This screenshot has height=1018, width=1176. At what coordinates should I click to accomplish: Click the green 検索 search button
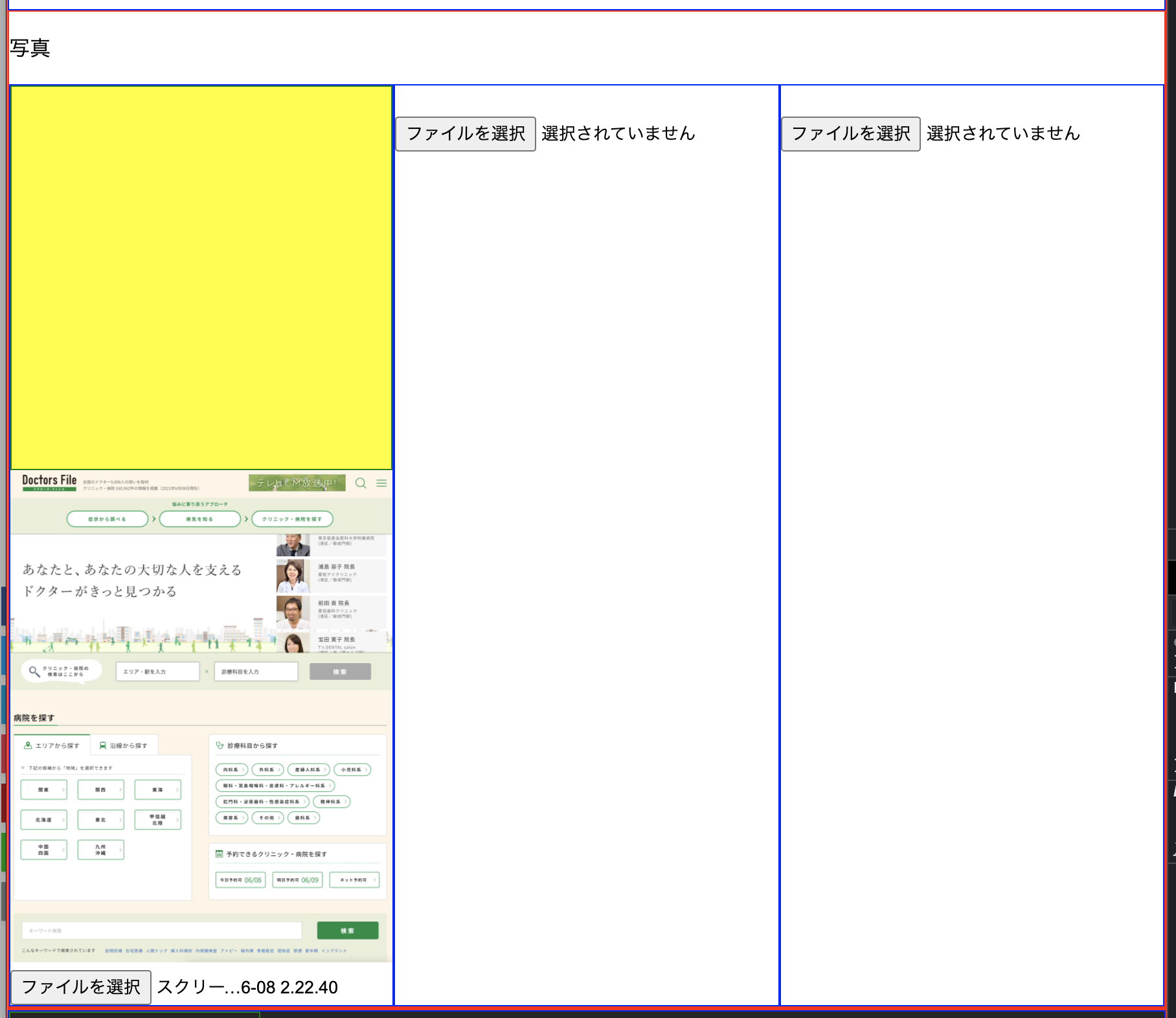point(348,930)
